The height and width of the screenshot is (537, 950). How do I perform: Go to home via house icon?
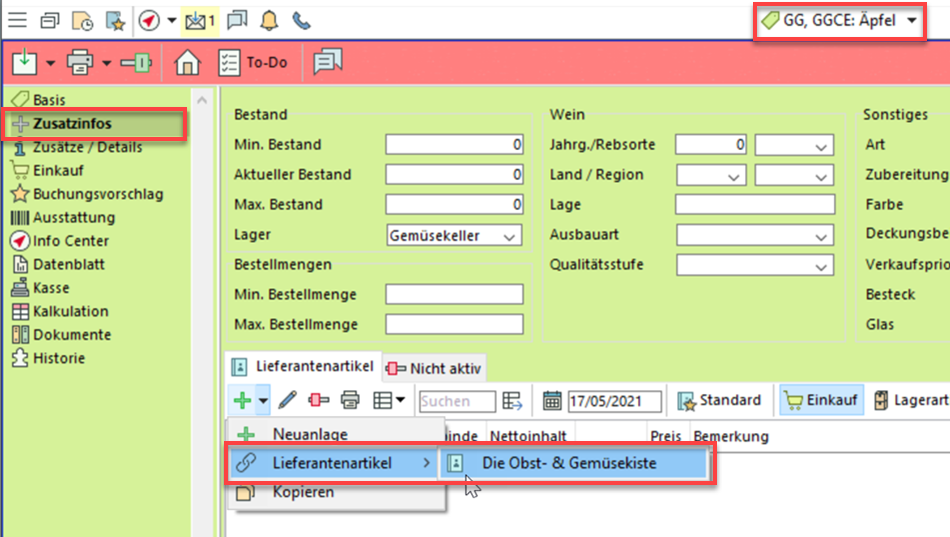point(187,62)
